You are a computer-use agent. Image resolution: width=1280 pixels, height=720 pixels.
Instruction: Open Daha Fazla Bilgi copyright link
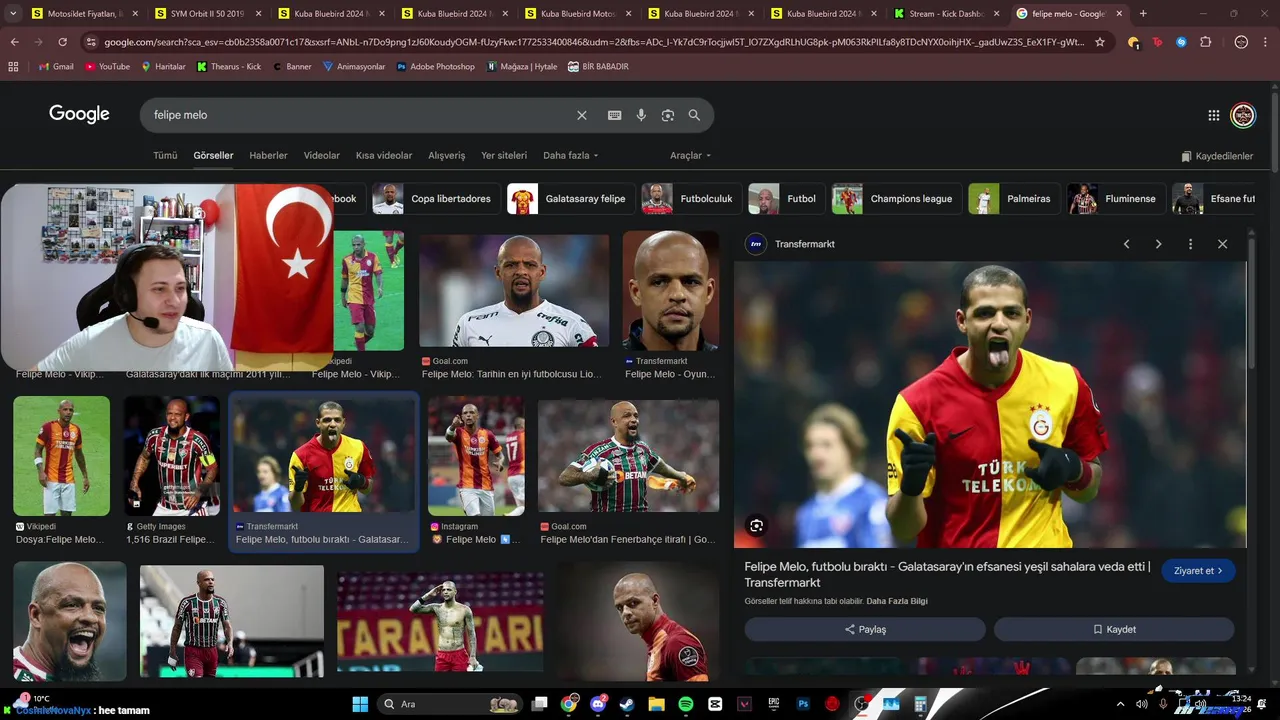click(897, 601)
